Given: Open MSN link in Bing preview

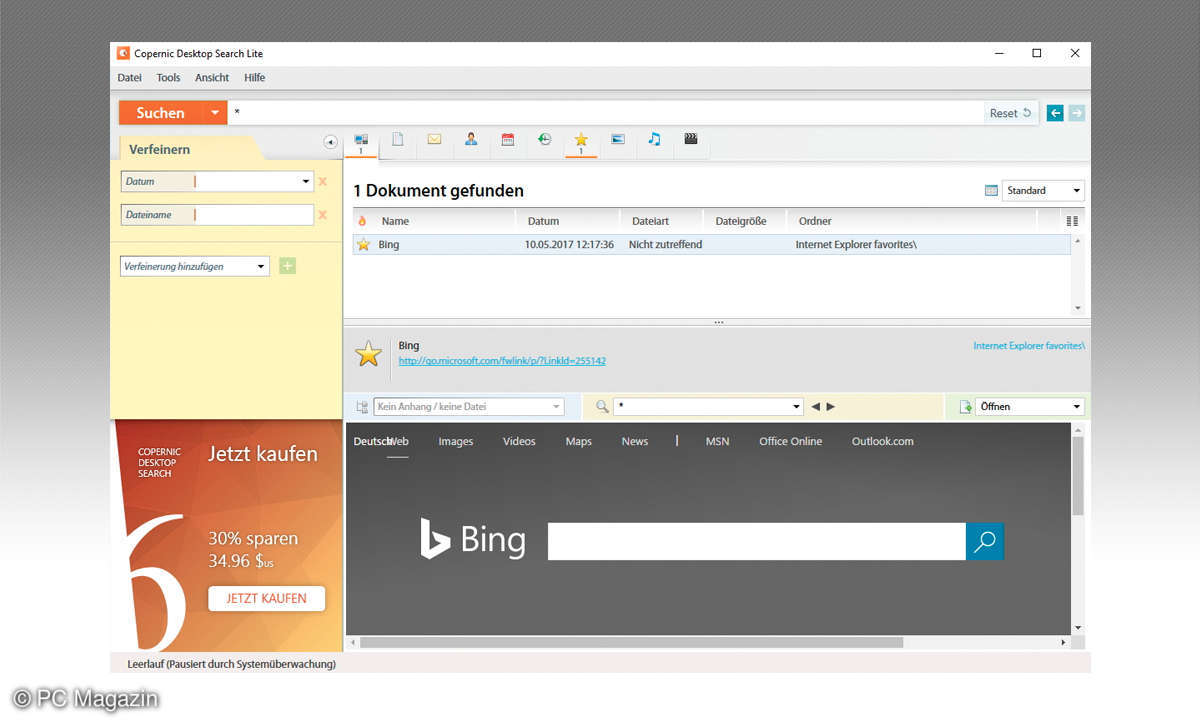Looking at the screenshot, I should 717,441.
